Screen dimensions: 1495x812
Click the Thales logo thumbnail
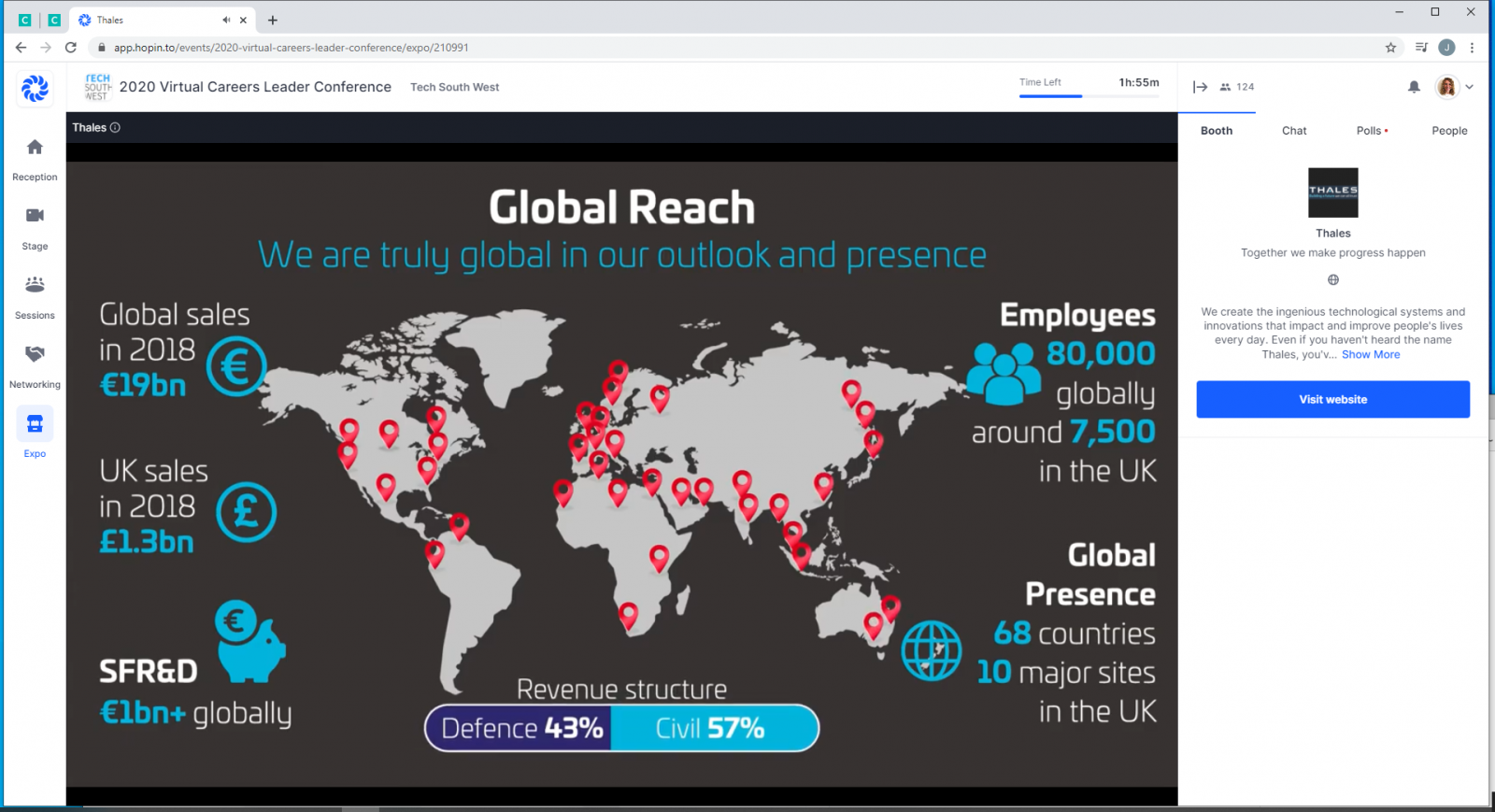coord(1333,192)
